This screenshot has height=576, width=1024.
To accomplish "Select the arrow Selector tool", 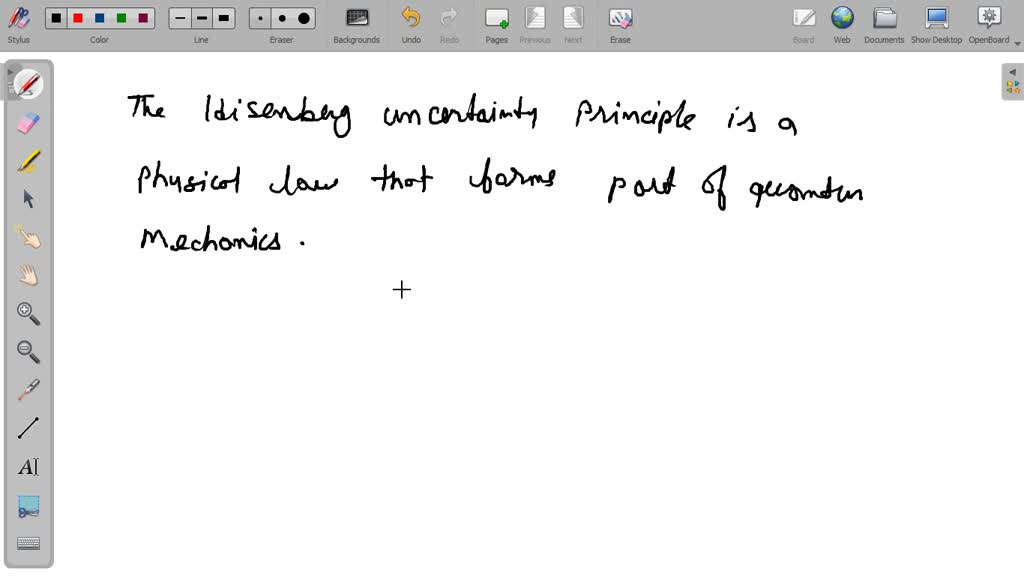I will [28, 198].
